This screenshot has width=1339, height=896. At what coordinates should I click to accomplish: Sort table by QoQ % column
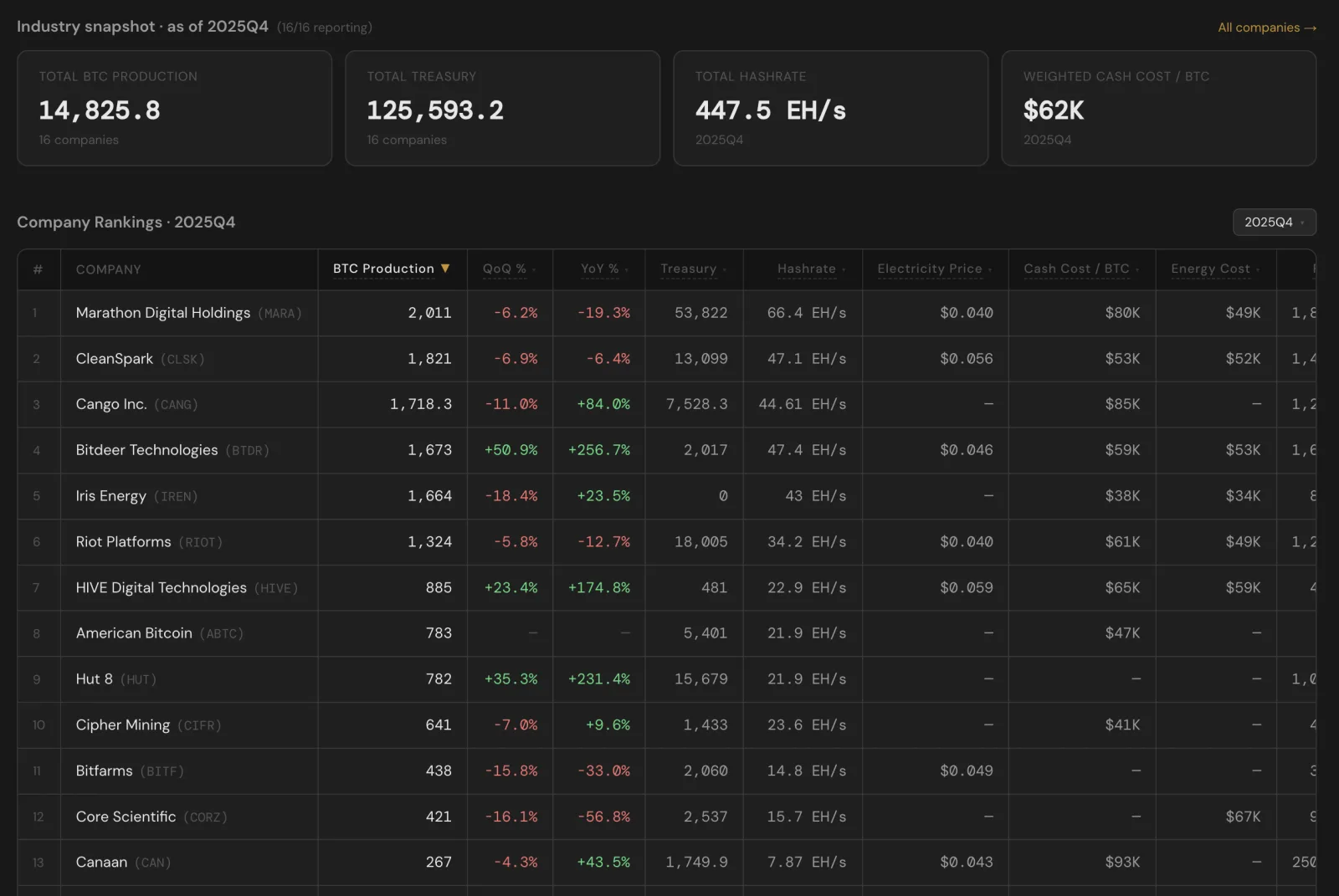click(x=509, y=269)
